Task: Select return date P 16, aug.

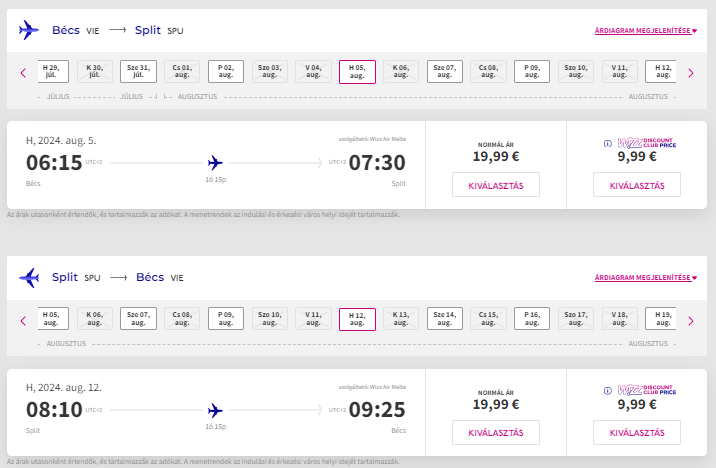Action: (532, 318)
